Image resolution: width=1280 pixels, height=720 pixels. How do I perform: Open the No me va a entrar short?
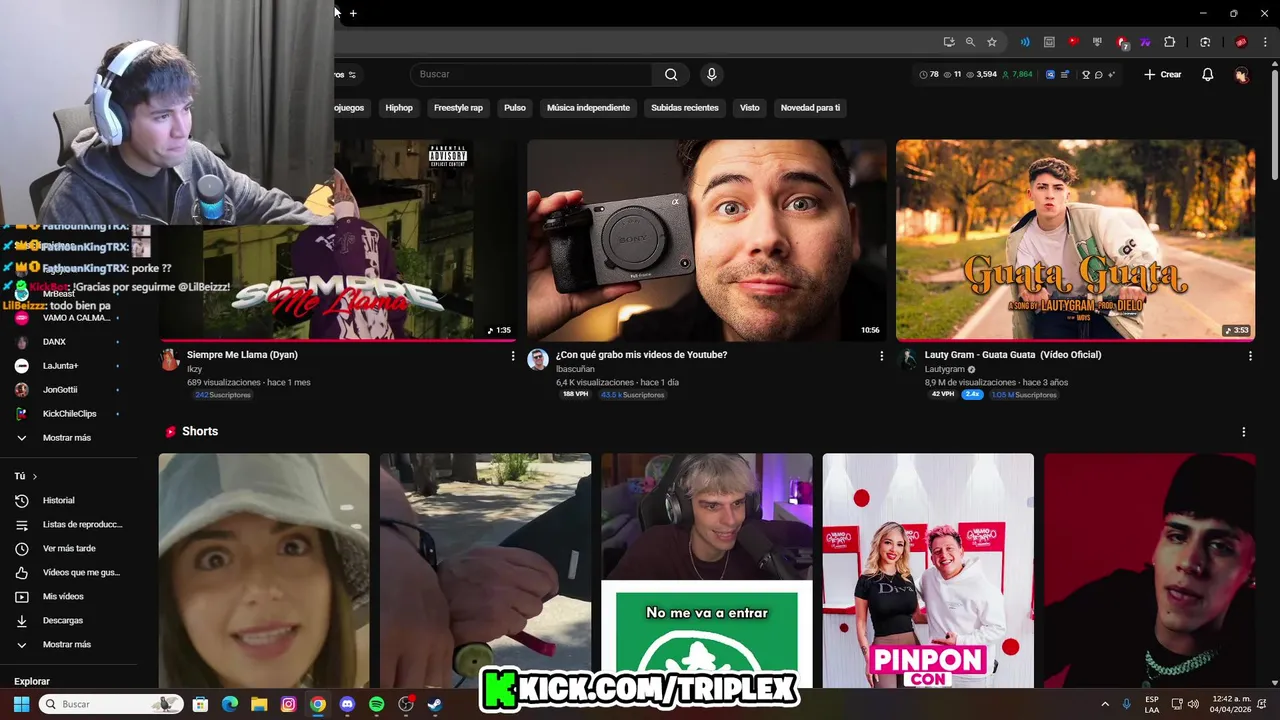coord(707,570)
